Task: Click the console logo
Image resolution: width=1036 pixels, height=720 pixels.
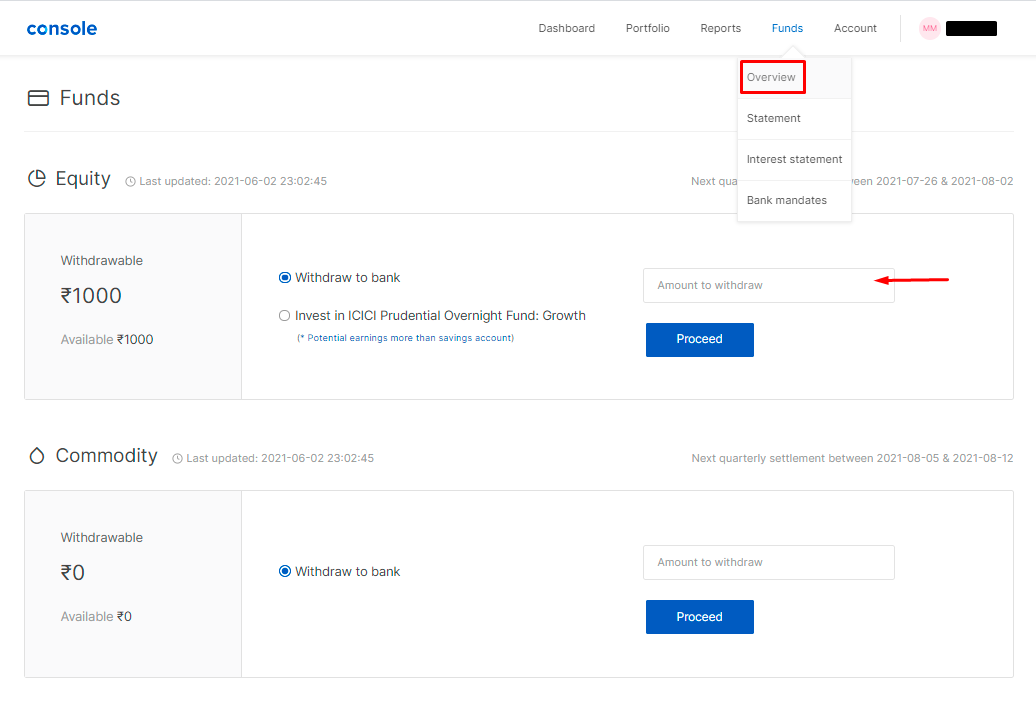Action: click(62, 28)
